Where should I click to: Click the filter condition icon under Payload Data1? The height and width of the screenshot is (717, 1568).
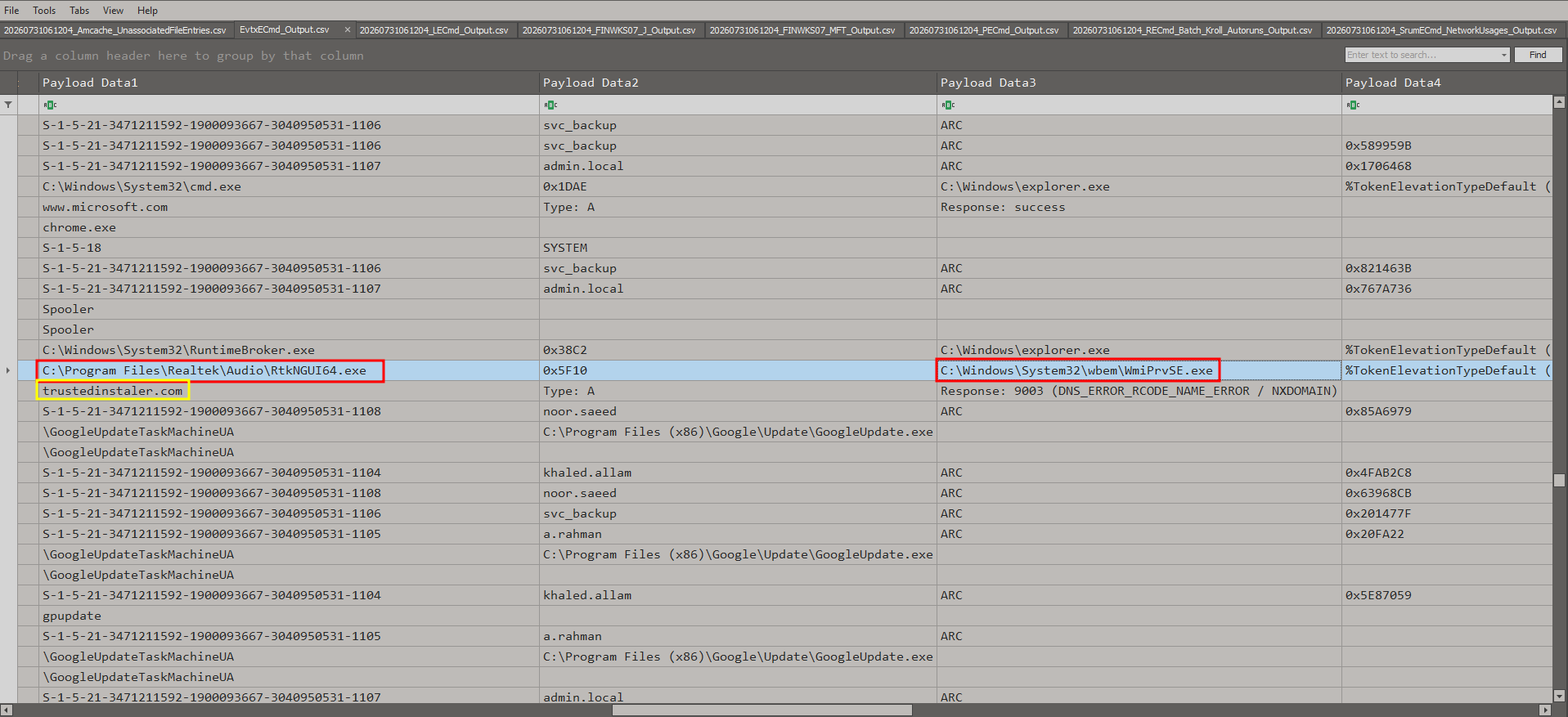pyautogui.click(x=50, y=105)
